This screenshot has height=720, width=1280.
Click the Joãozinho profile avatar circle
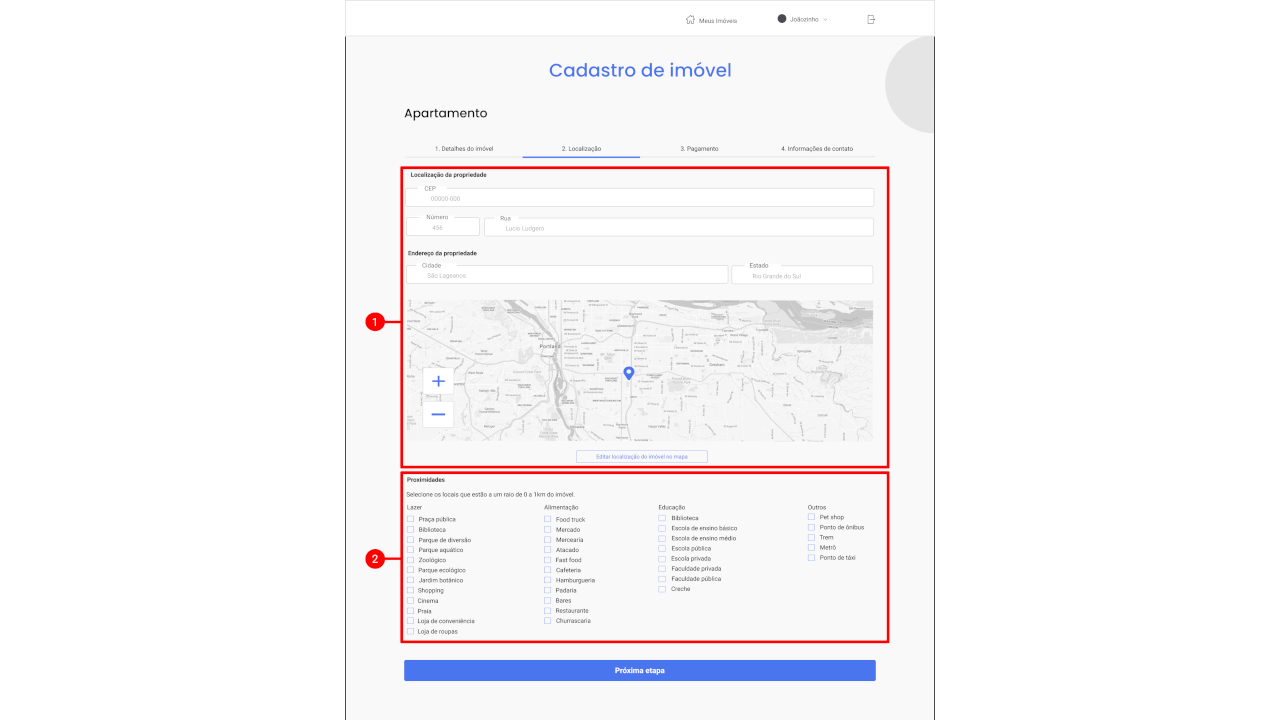[782, 19]
